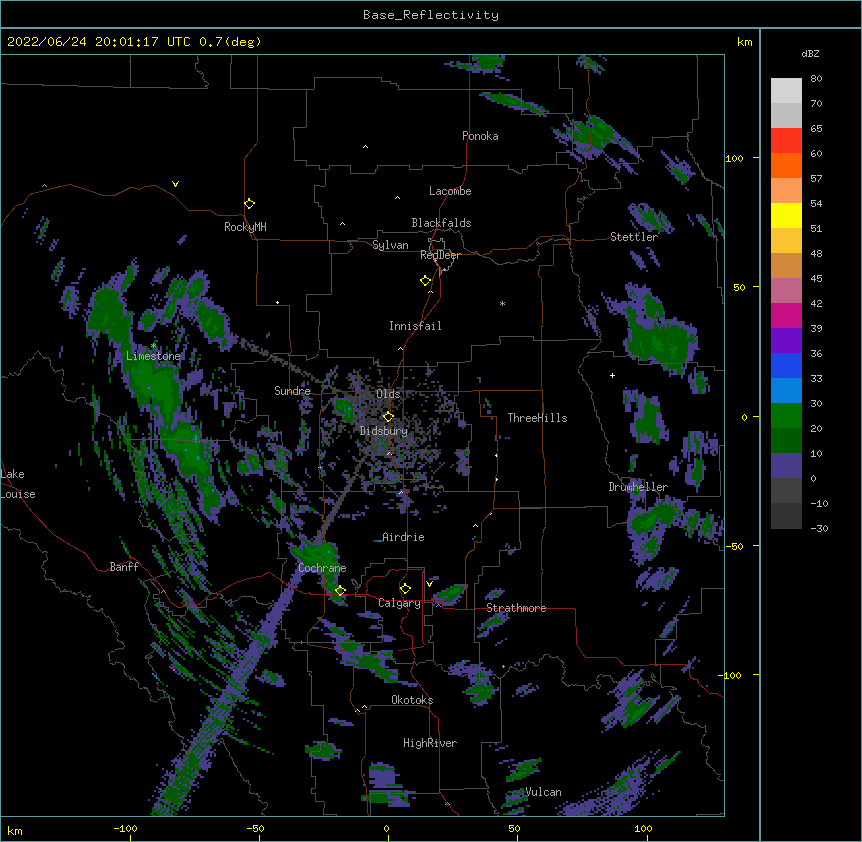Click the Strathmore label
862x842 pixels.
516,608
